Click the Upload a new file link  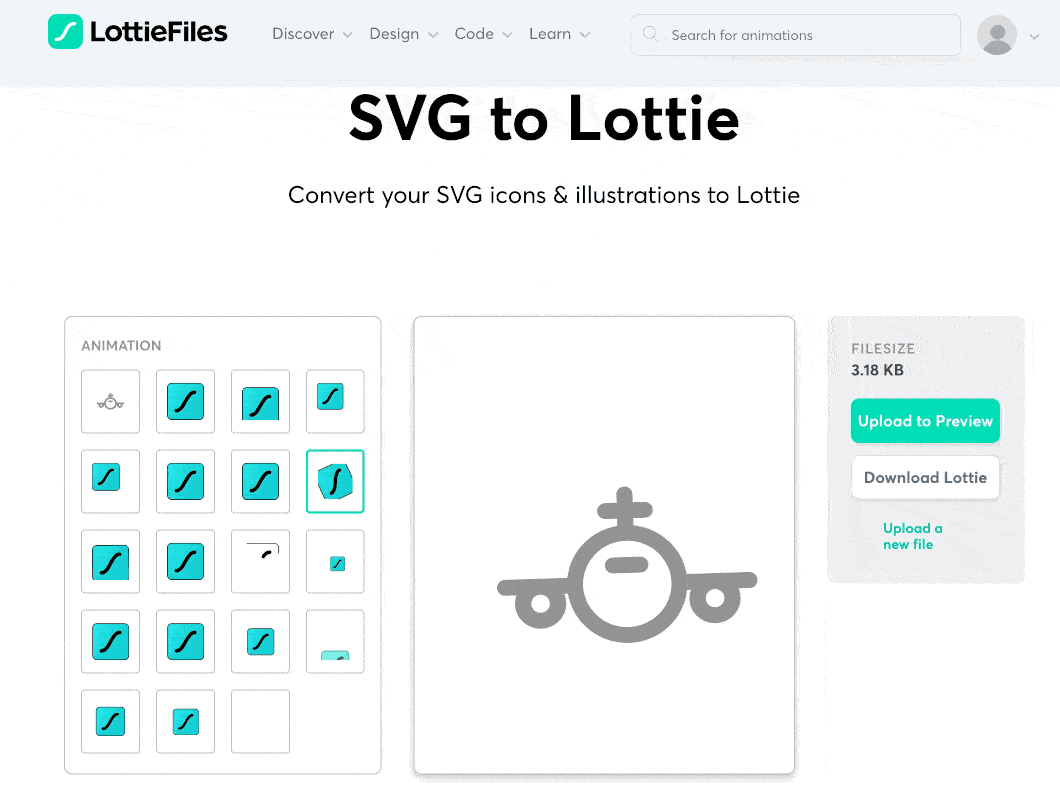coord(912,537)
